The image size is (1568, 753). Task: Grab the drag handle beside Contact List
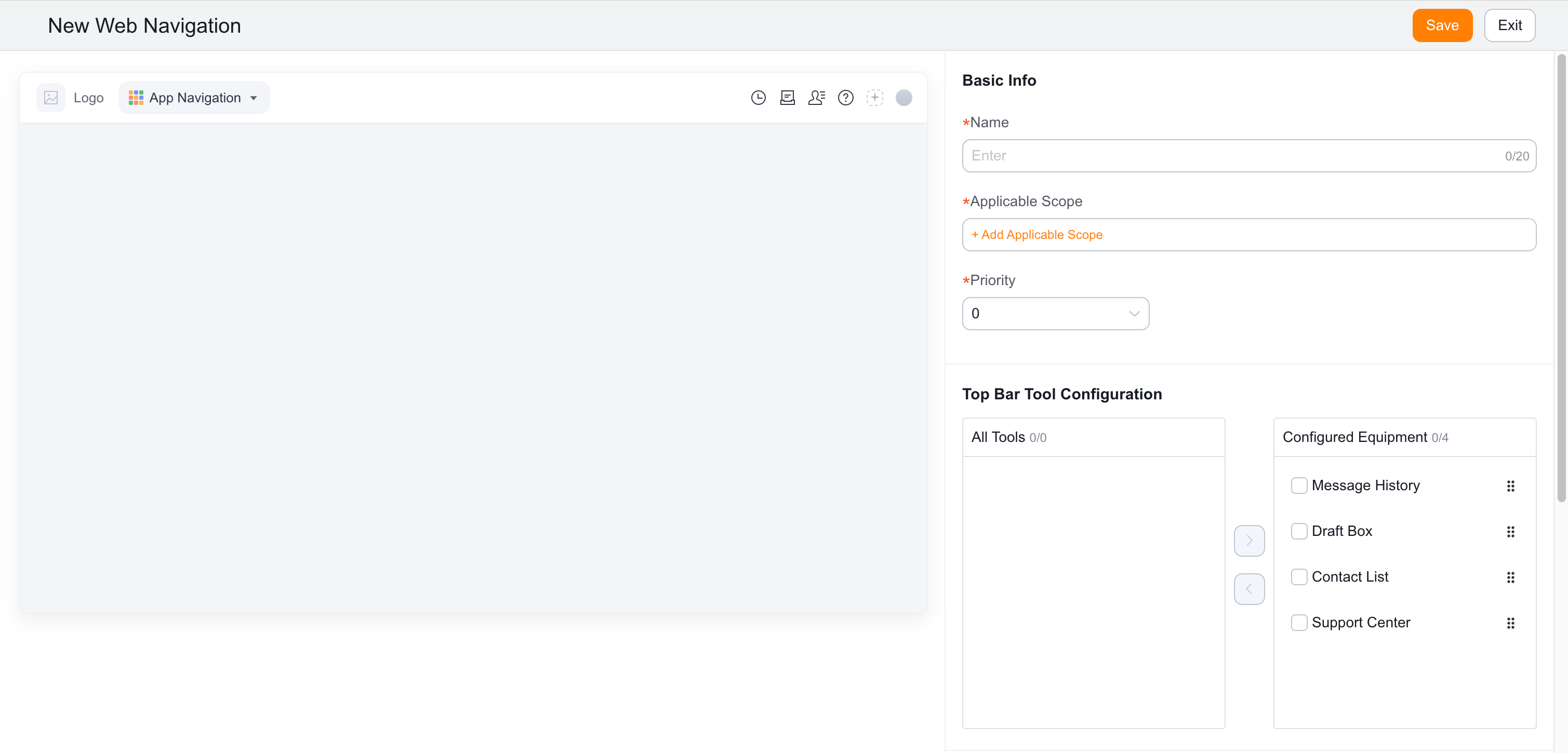(x=1511, y=577)
